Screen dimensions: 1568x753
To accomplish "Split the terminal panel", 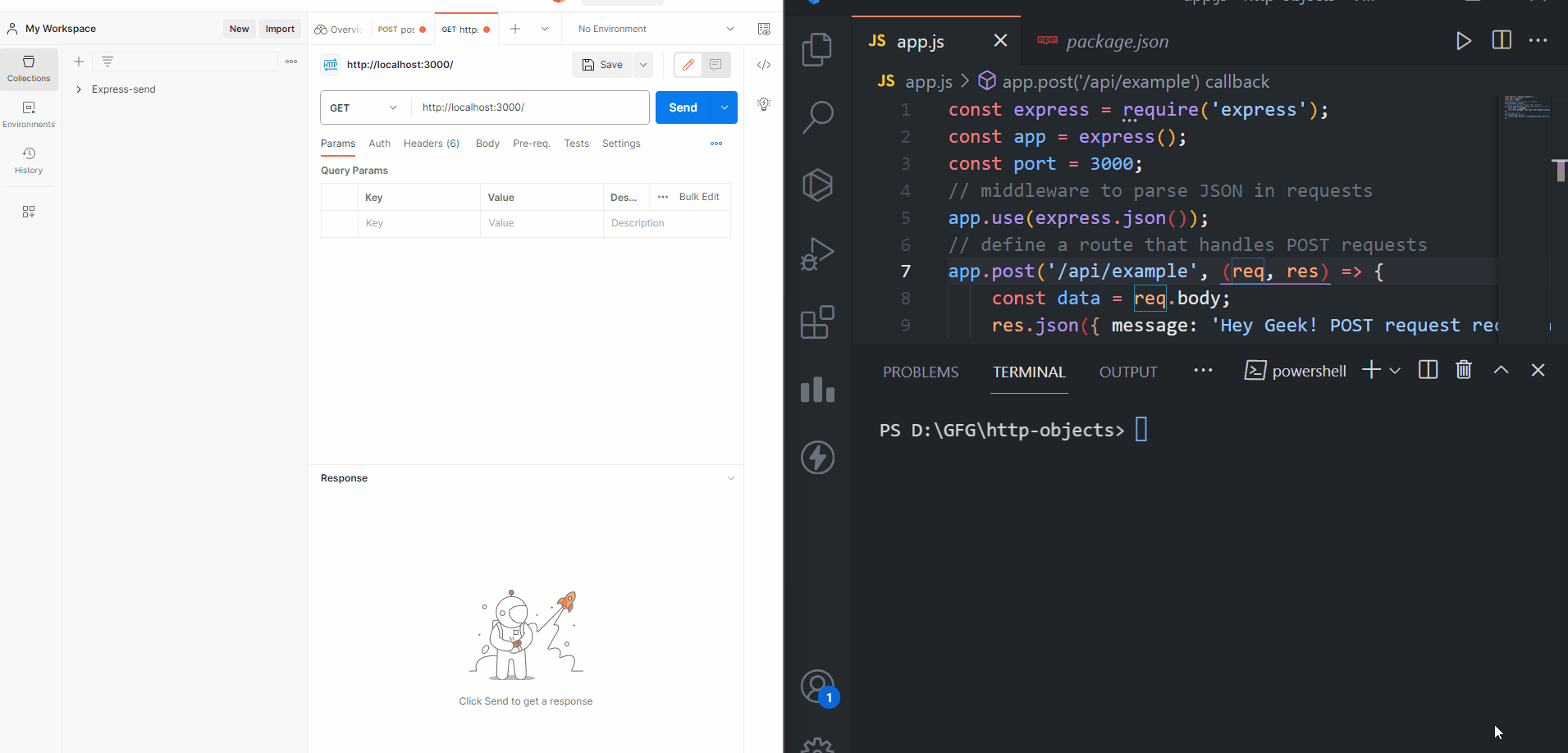I will [x=1428, y=370].
